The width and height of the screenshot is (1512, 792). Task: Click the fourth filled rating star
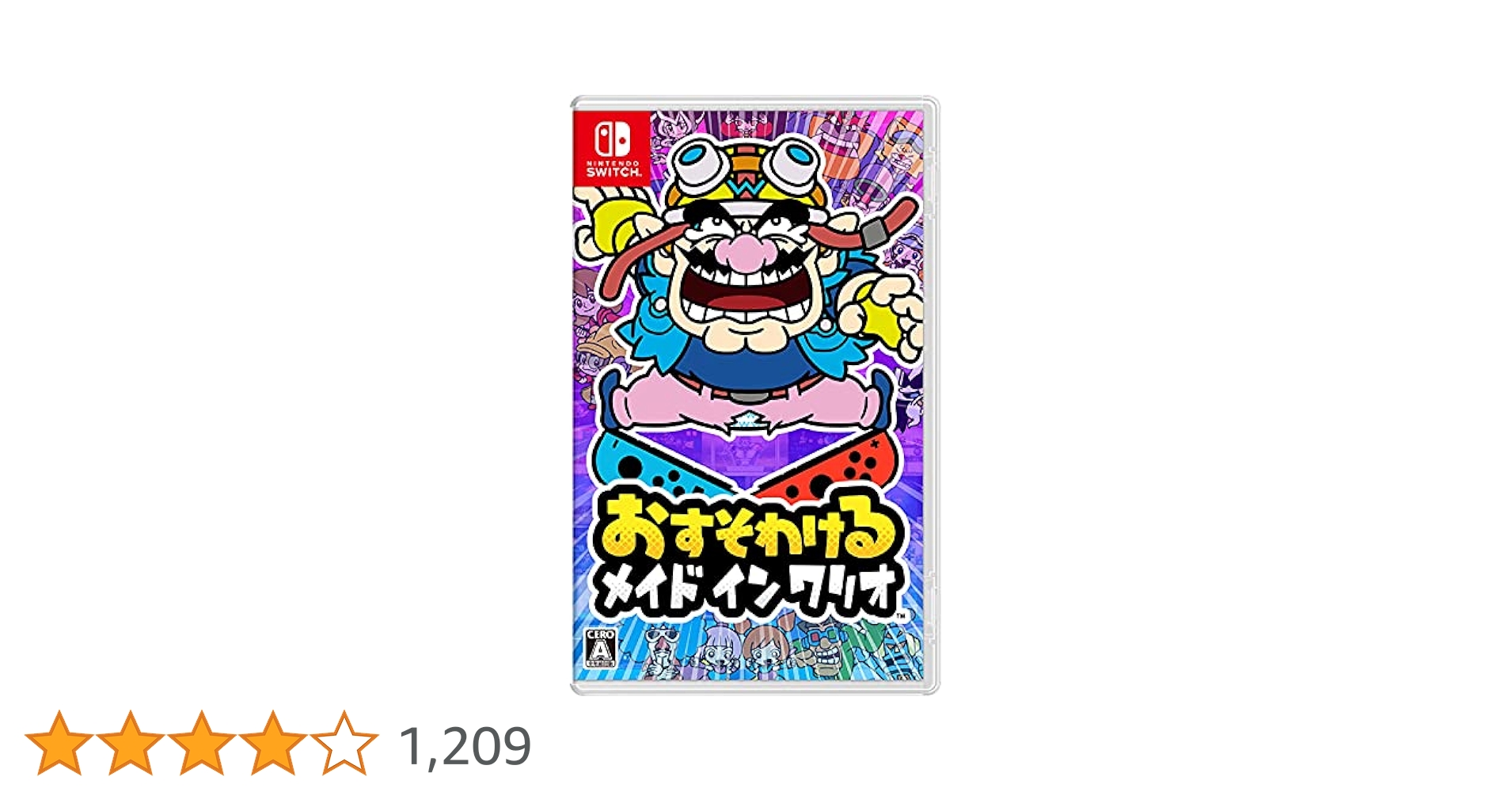pyautogui.click(x=272, y=742)
